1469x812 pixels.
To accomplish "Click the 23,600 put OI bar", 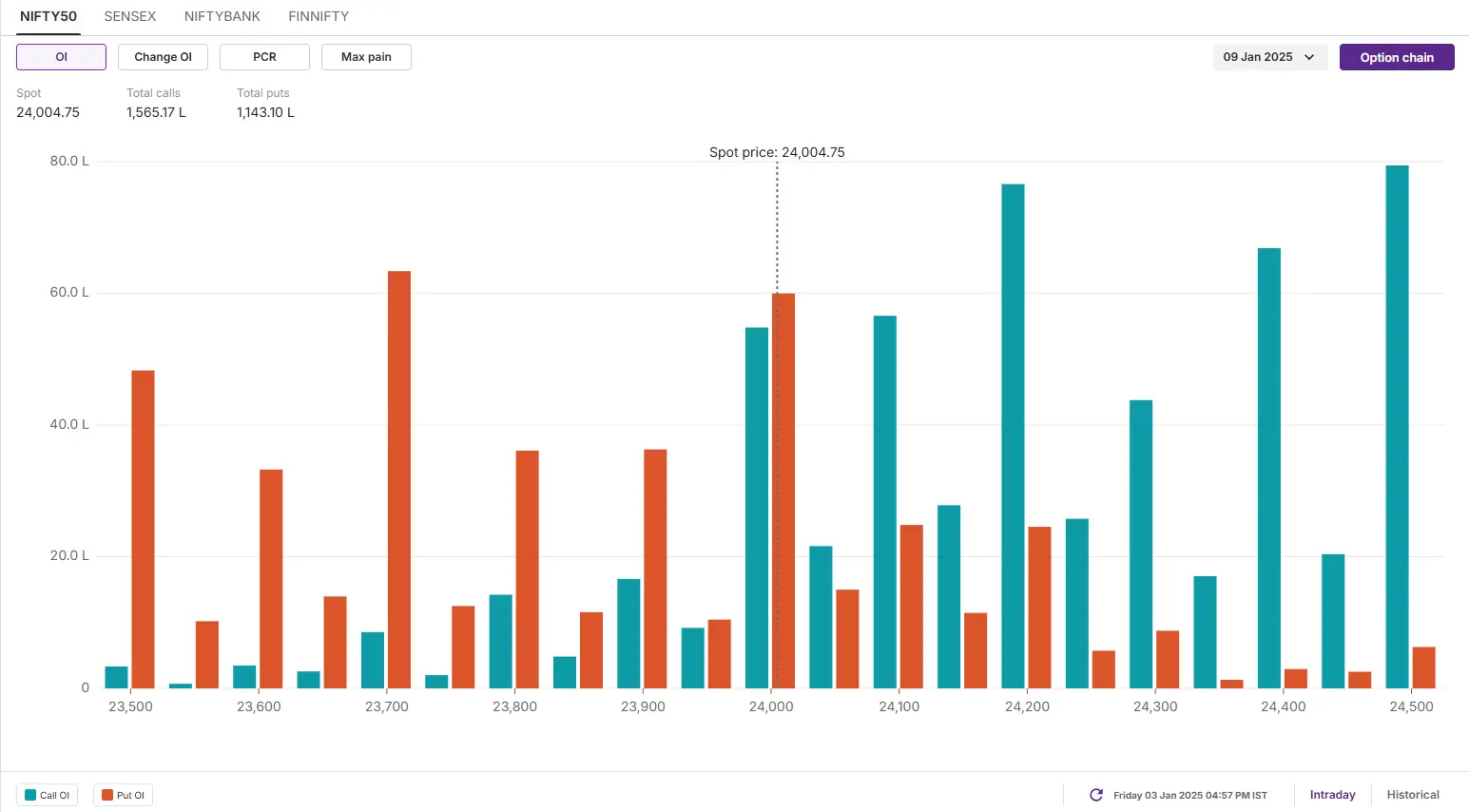I will coord(271,579).
